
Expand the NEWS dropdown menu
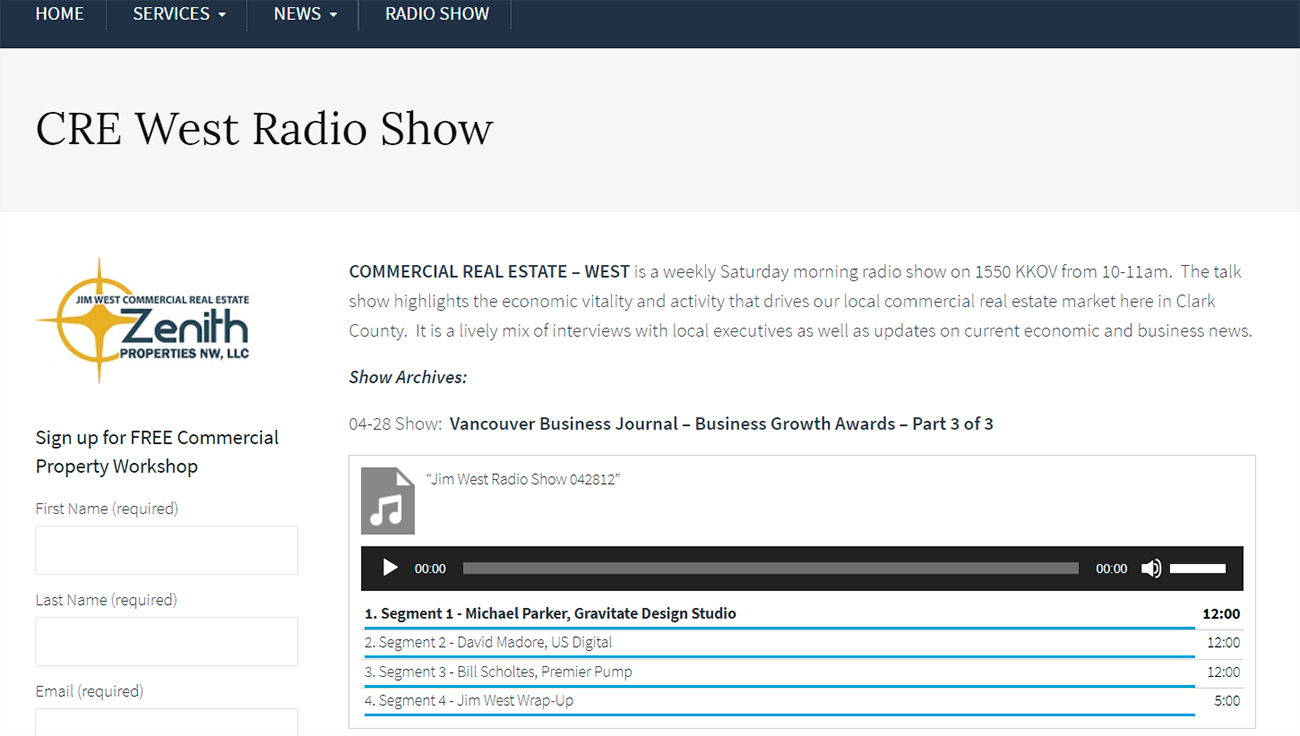pos(305,14)
